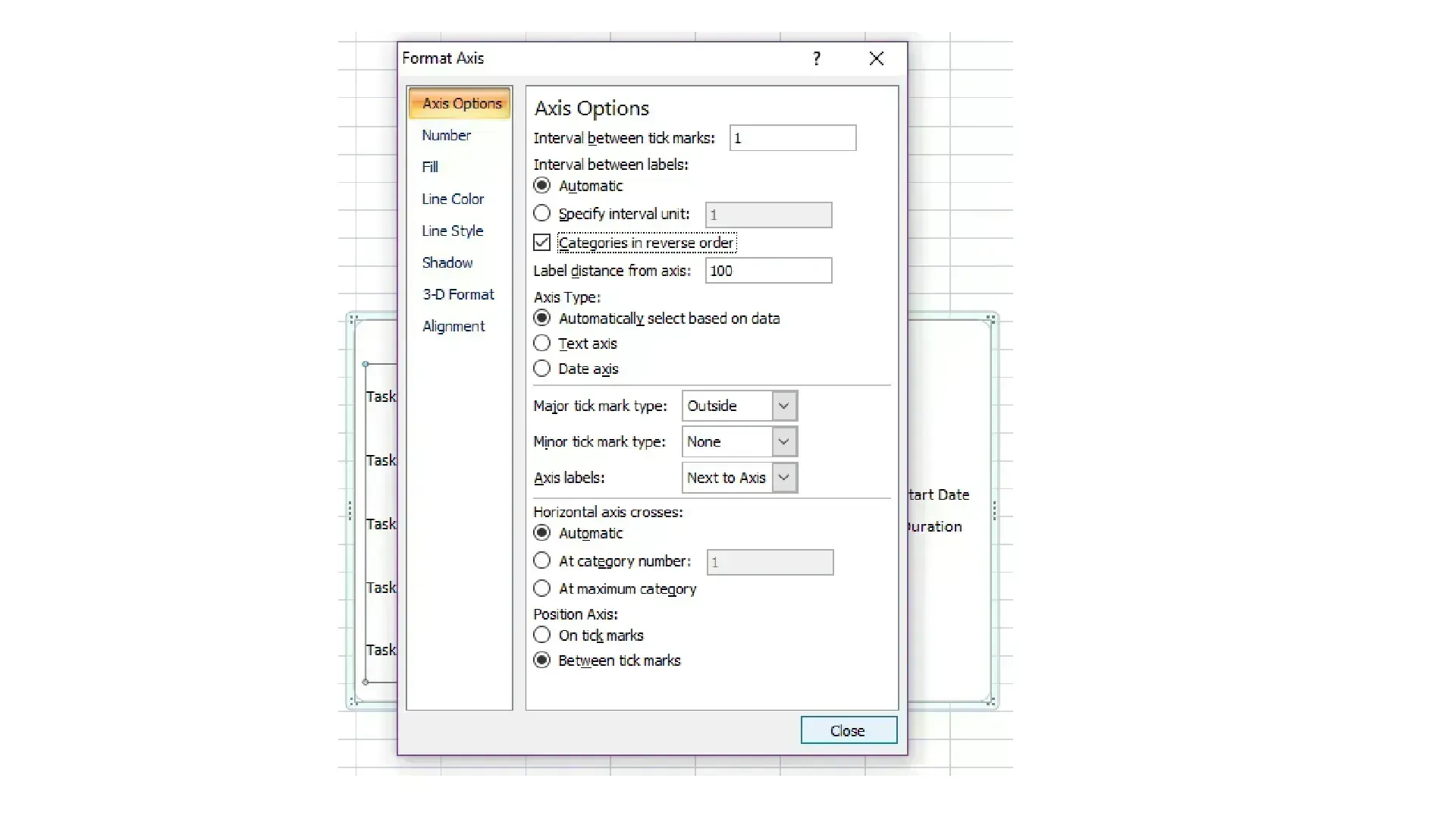Select At maximum category option

(541, 588)
